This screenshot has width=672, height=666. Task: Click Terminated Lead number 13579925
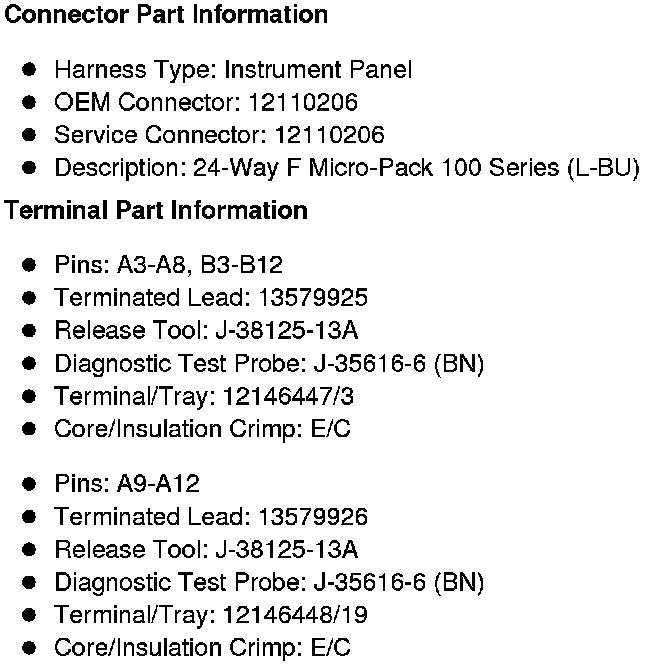tap(312, 297)
